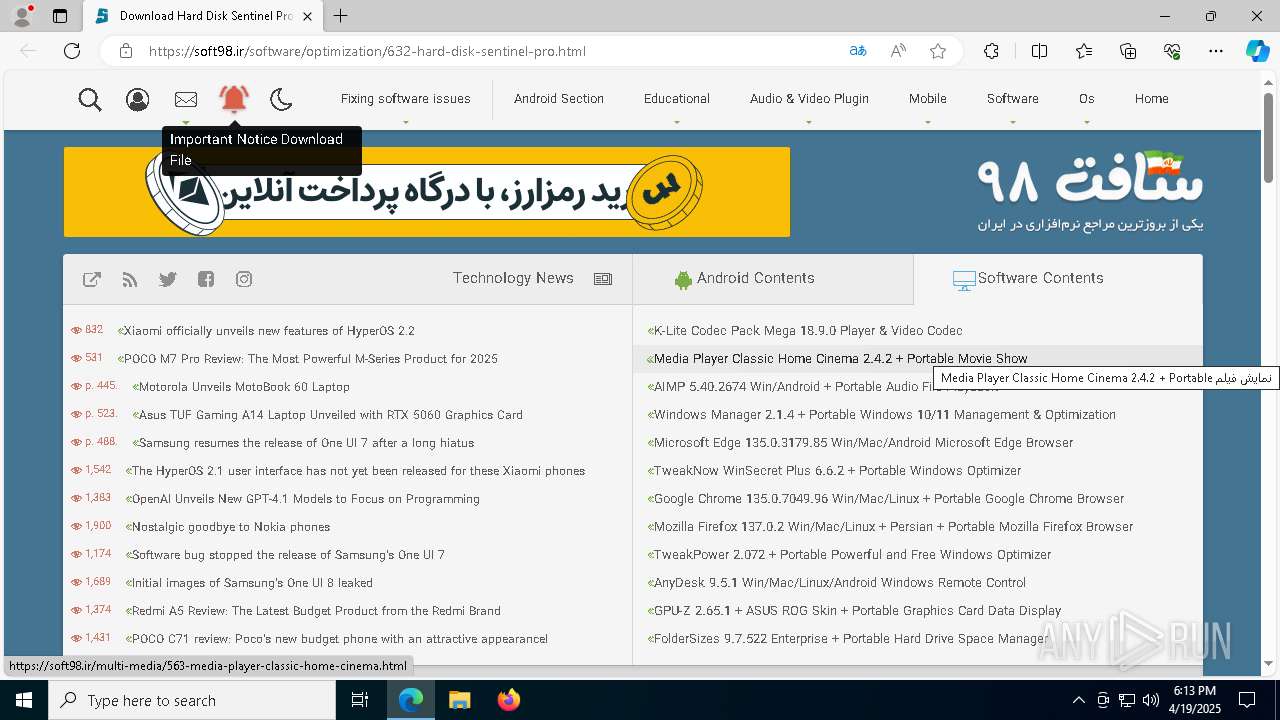Open FolderSizes 9.7.522 Enterprise link

pyautogui.click(x=851, y=639)
